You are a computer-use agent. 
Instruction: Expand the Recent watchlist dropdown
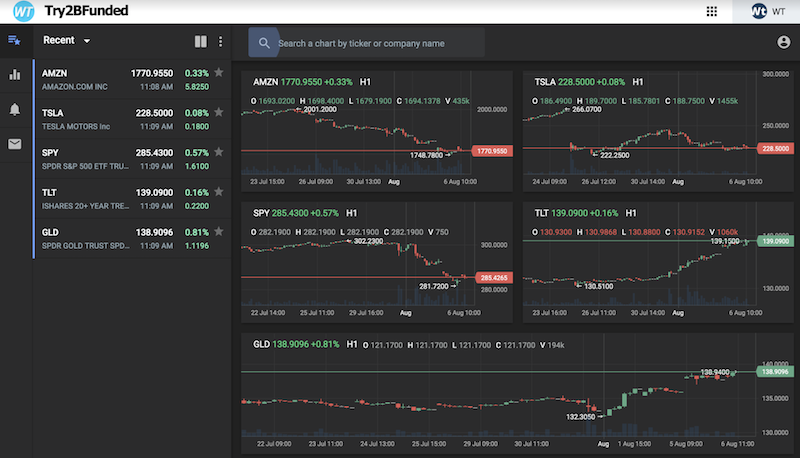67,40
